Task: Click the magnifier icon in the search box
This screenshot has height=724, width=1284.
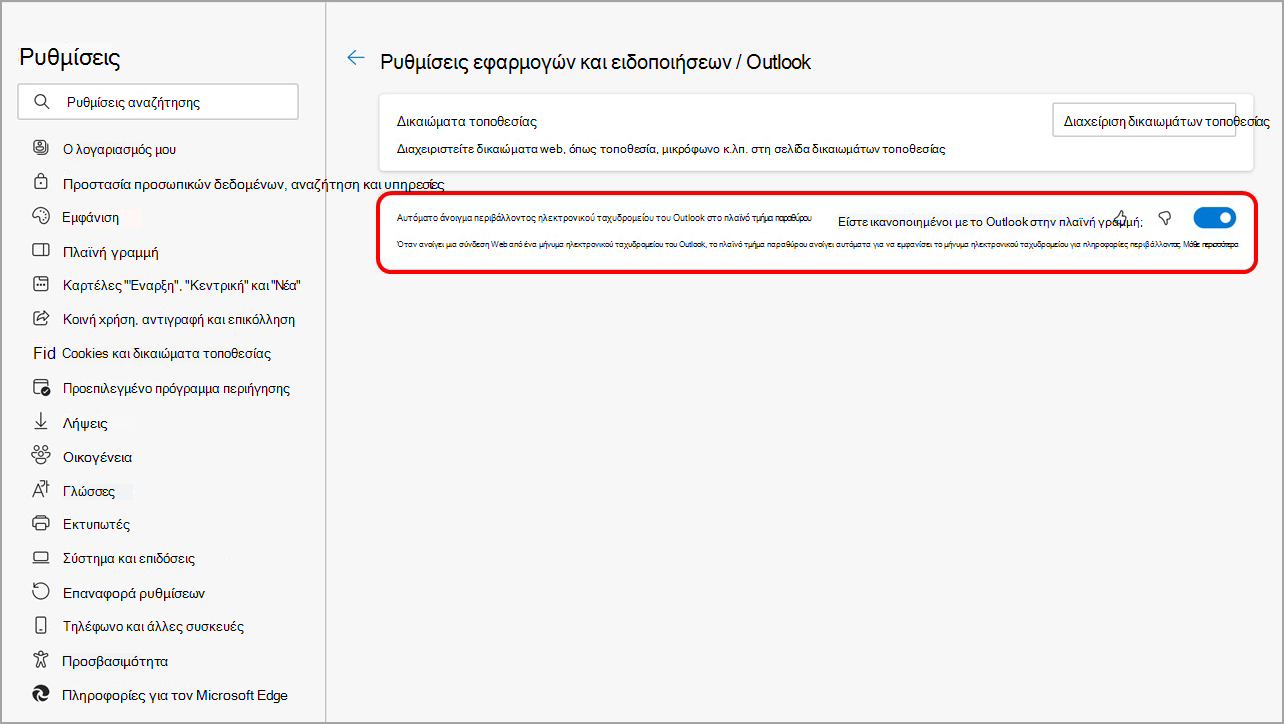Action: 41,101
